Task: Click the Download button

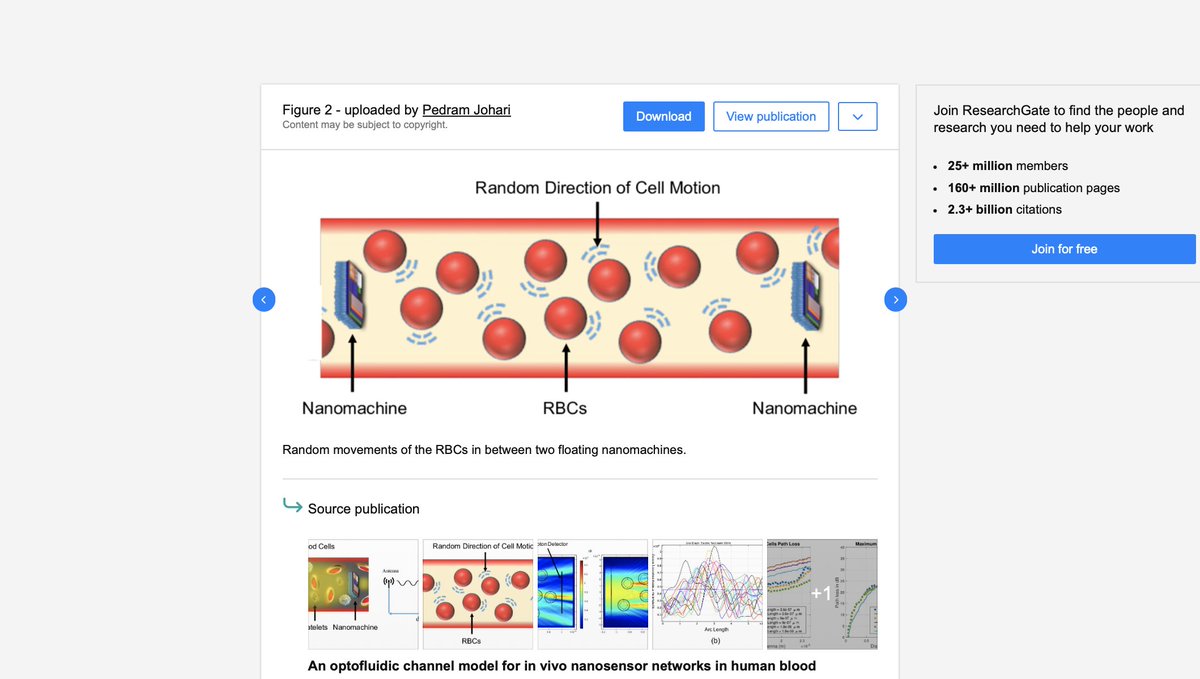Action: click(x=664, y=116)
